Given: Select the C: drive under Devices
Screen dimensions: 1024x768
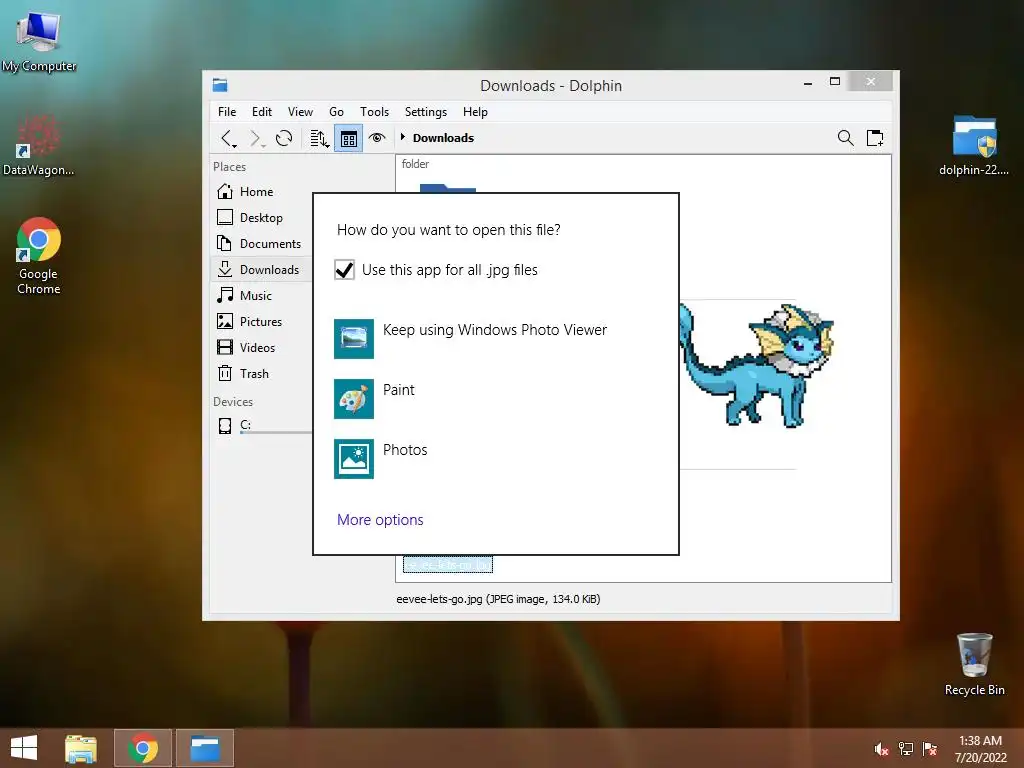Looking at the screenshot, I should coord(261,425).
